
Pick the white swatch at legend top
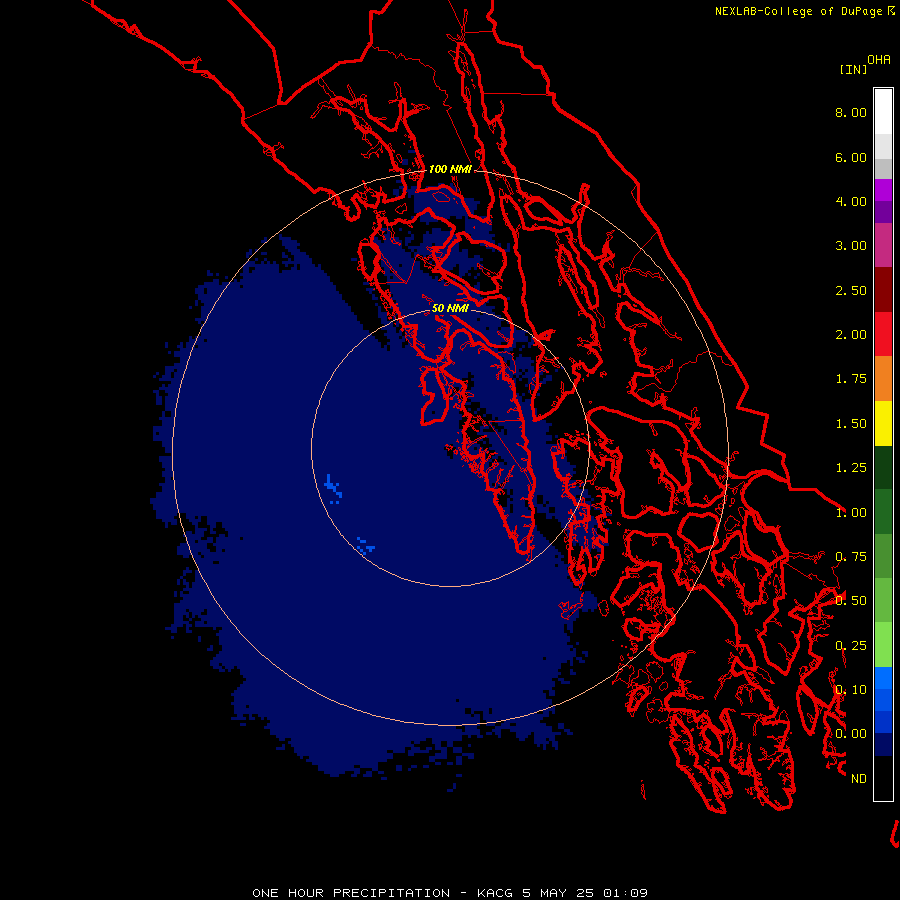(883, 111)
